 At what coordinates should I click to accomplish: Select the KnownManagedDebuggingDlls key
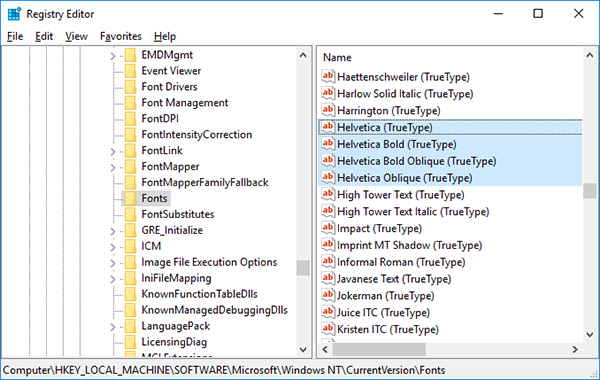(214, 310)
